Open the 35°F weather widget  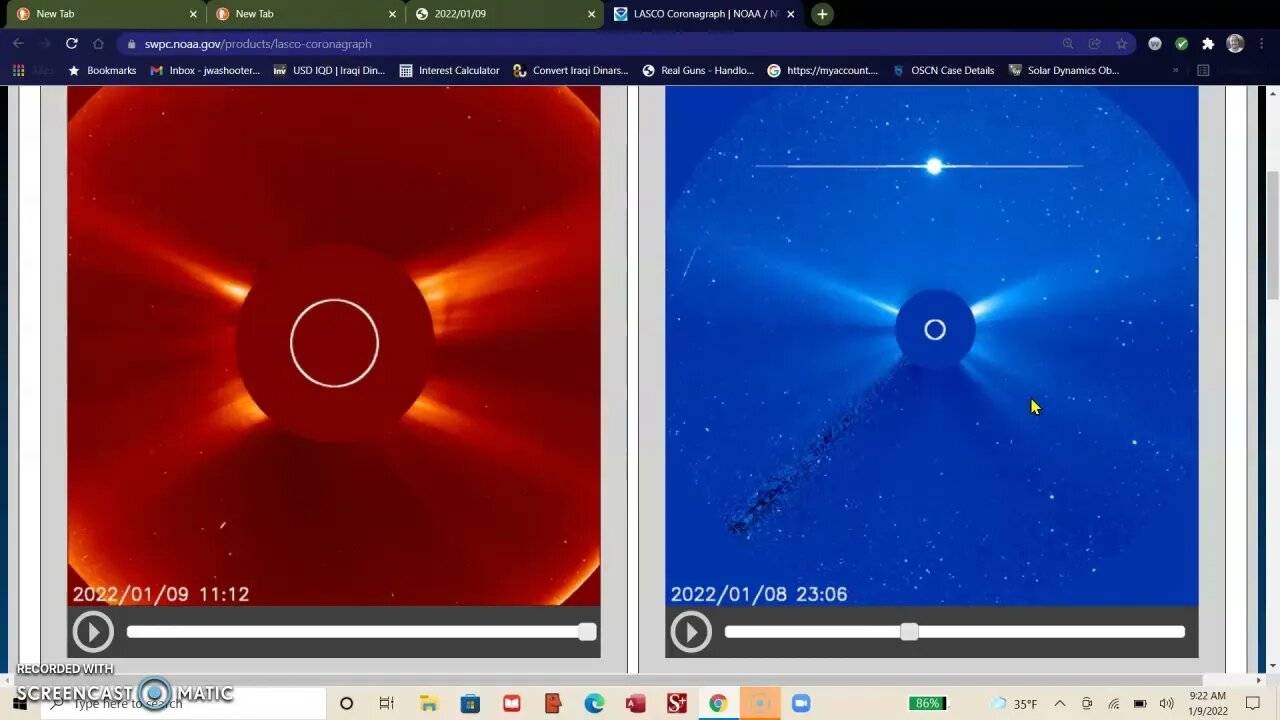pos(1013,704)
